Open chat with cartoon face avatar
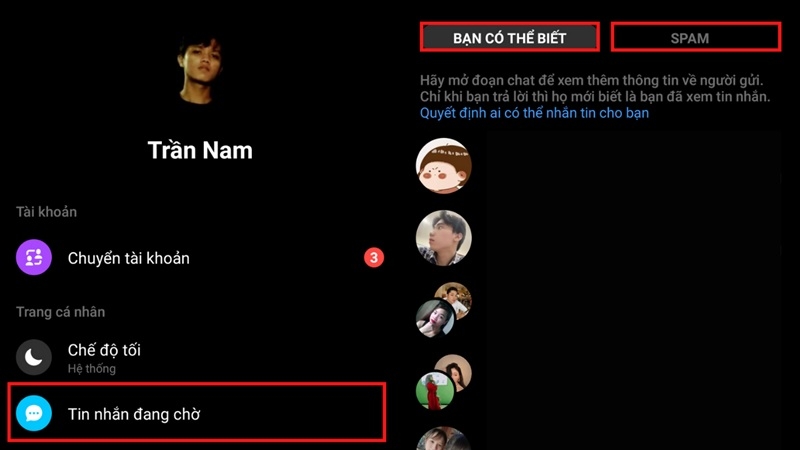The height and width of the screenshot is (450, 800). (443, 166)
